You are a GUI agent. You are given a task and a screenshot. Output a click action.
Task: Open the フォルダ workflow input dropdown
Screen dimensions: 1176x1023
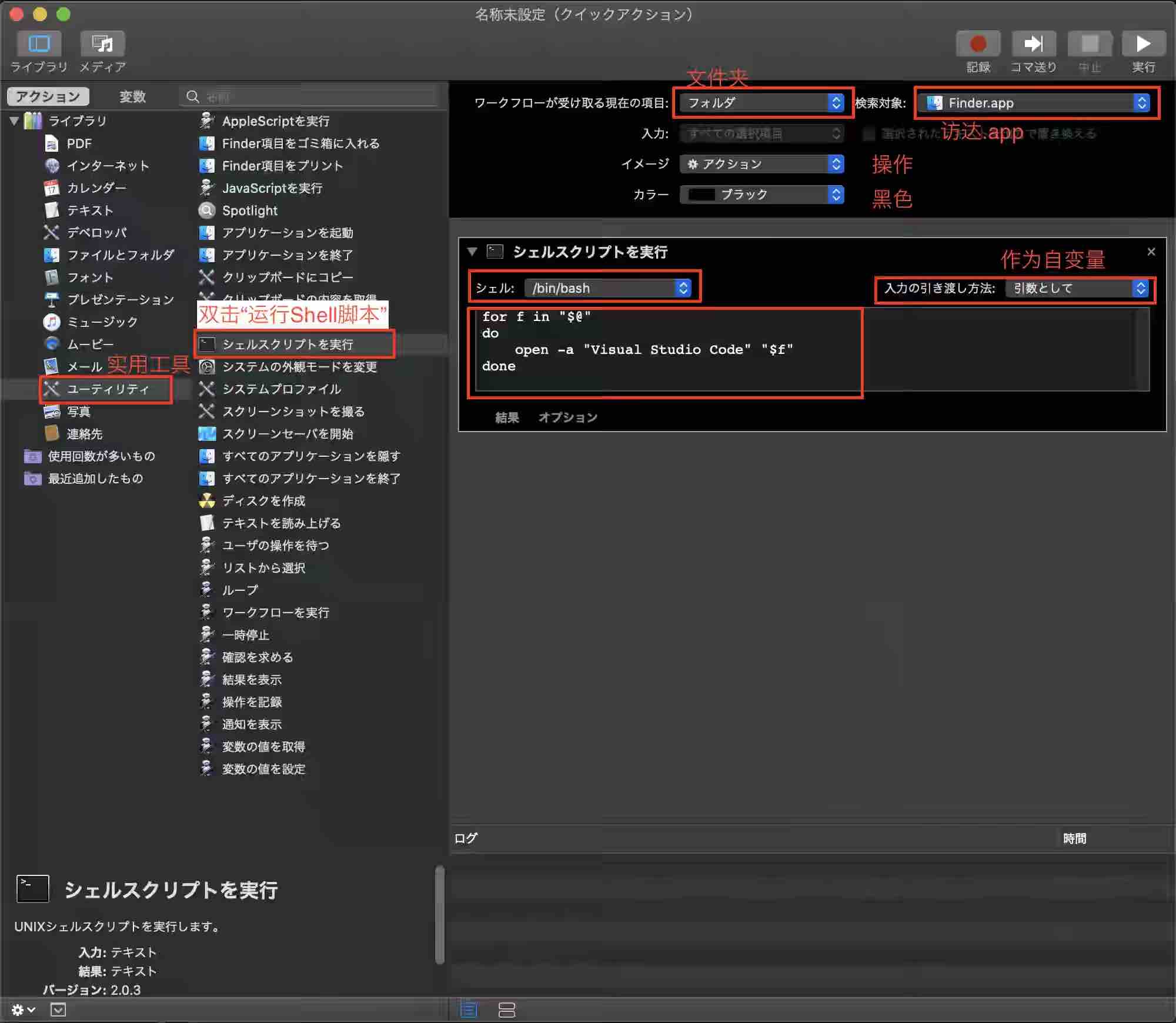[x=762, y=103]
